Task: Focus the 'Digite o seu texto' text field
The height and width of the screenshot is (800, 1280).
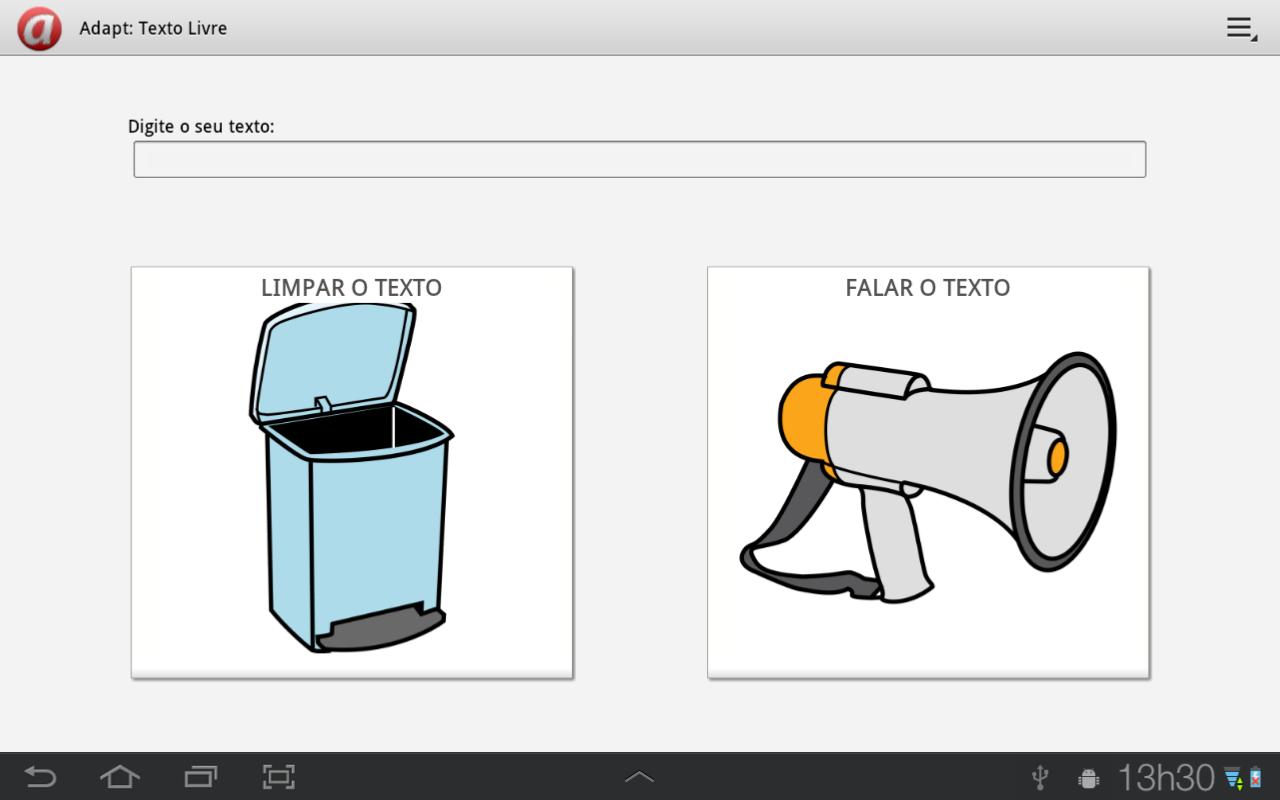Action: pyautogui.click(x=640, y=159)
